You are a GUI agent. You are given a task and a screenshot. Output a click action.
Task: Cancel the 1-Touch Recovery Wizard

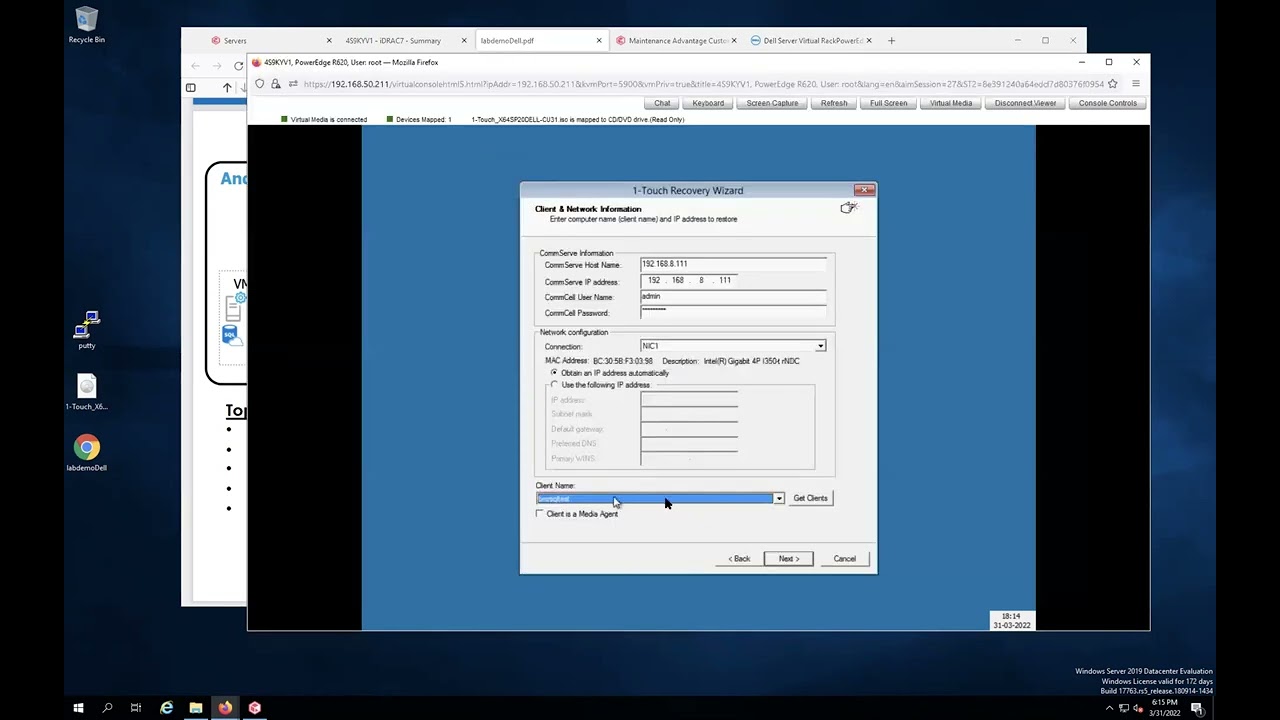[845, 559]
